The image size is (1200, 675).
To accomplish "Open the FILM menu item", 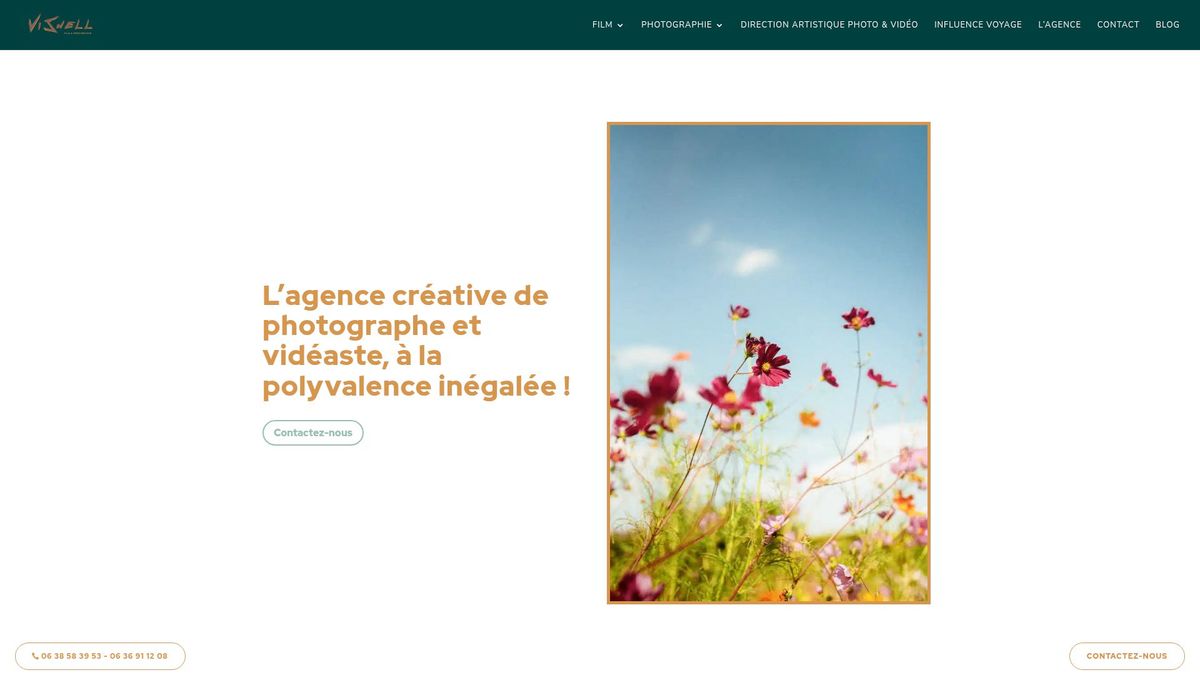I will [x=600, y=22].
